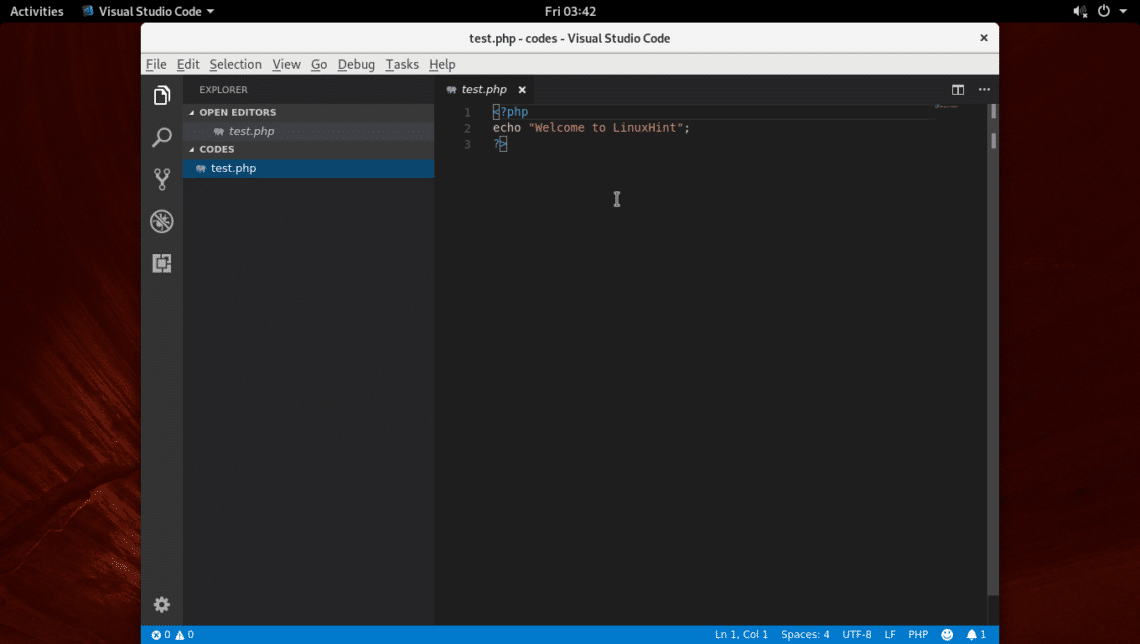Close the test.php editor tab
Viewport: 1140px width, 644px height.
(x=522, y=90)
